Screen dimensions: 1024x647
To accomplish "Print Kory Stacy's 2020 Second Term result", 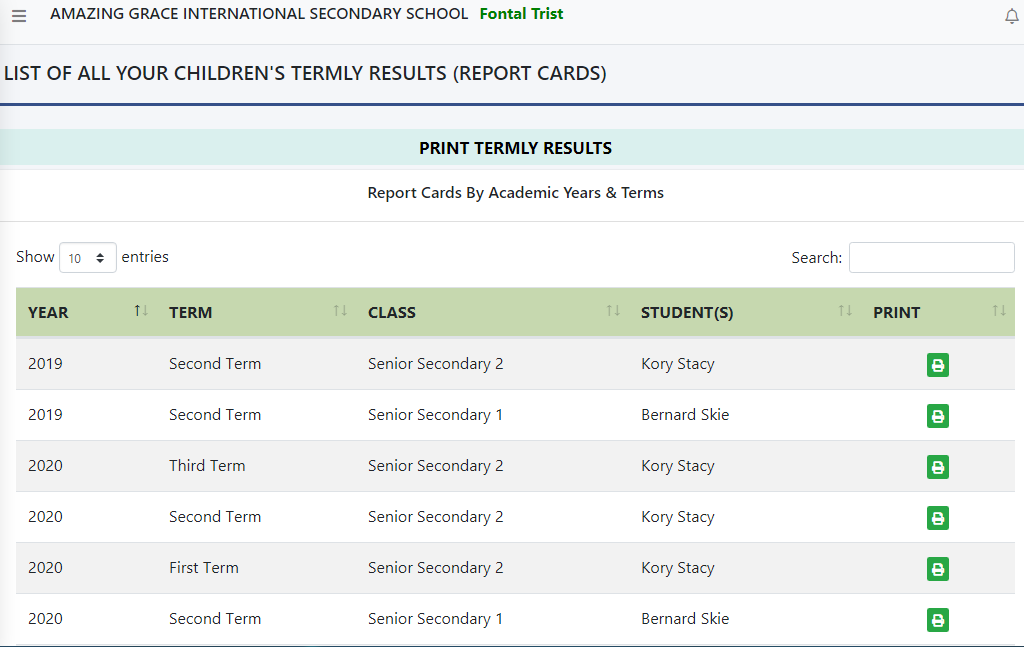I will (937, 518).
